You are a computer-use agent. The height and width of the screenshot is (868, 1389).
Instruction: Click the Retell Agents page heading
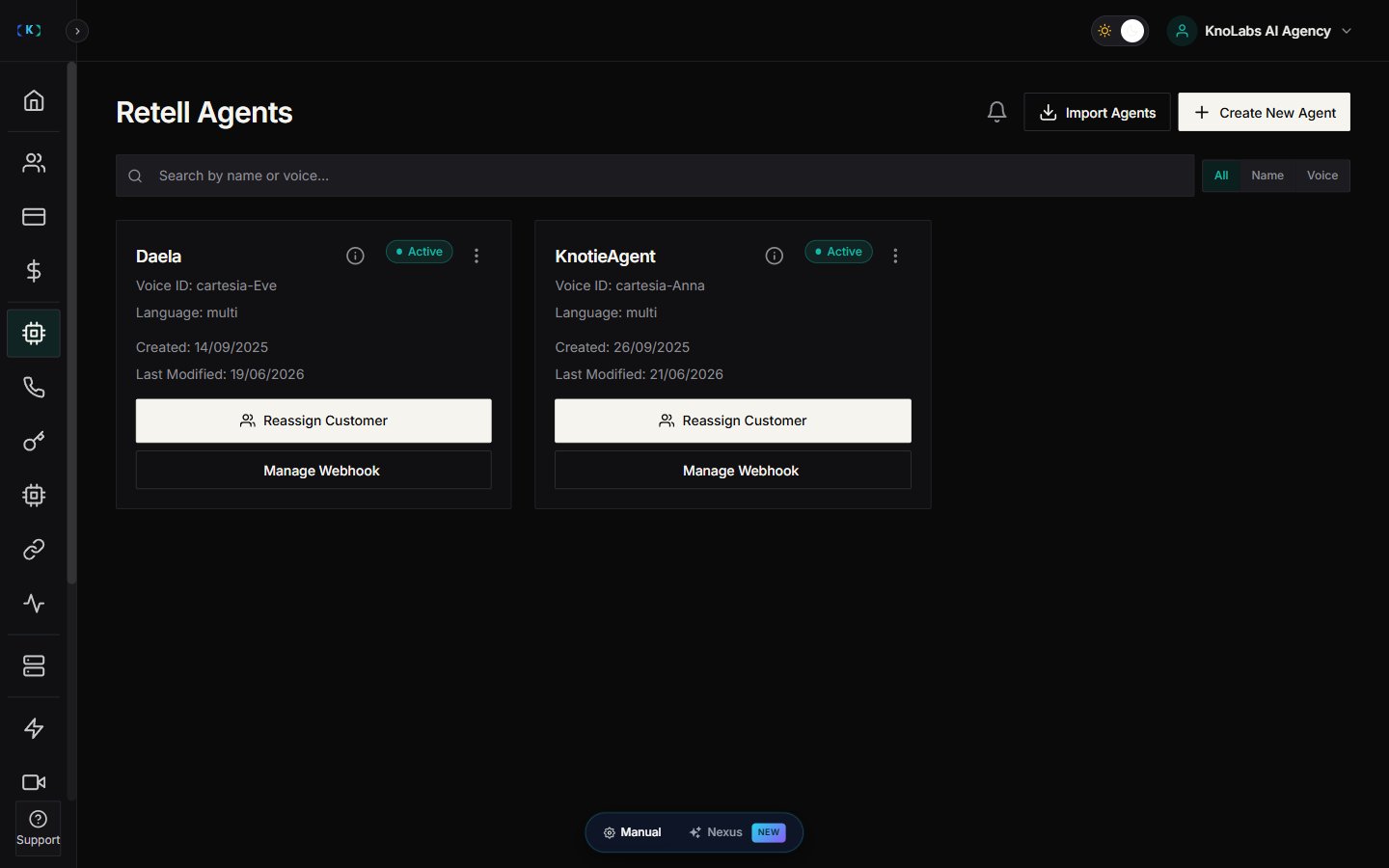pos(204,113)
